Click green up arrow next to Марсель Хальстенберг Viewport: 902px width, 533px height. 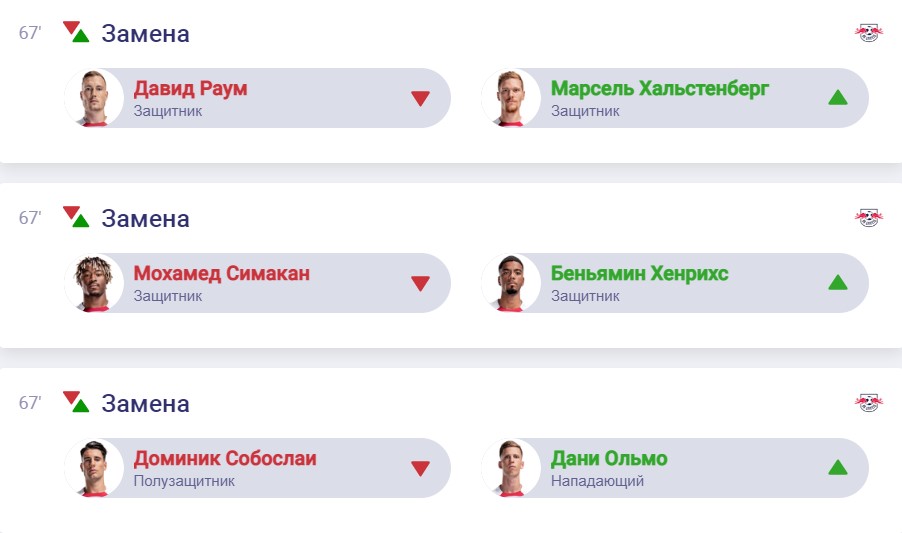pyautogui.click(x=837, y=98)
